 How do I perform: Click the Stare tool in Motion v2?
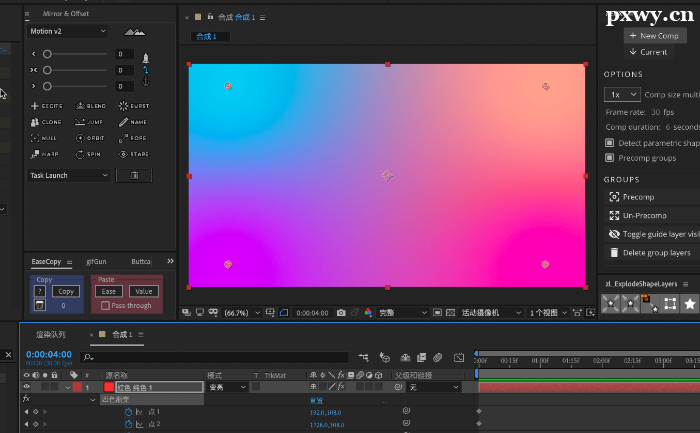133,154
